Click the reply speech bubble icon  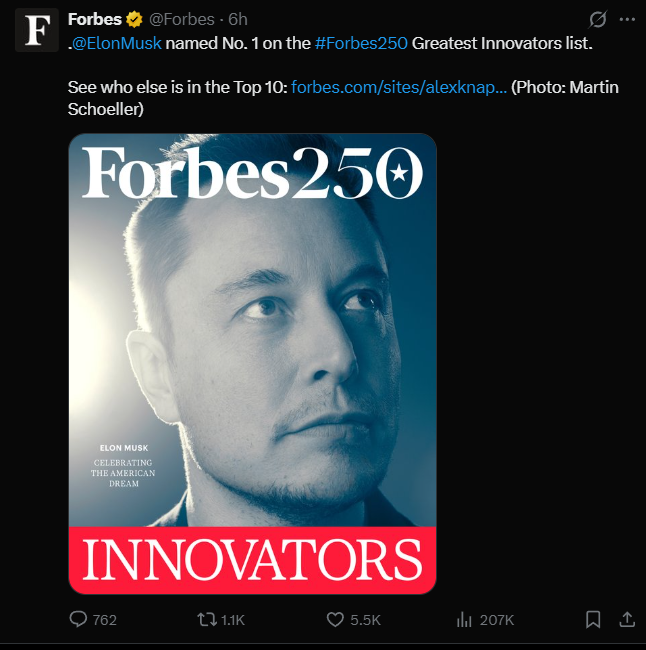tap(79, 620)
